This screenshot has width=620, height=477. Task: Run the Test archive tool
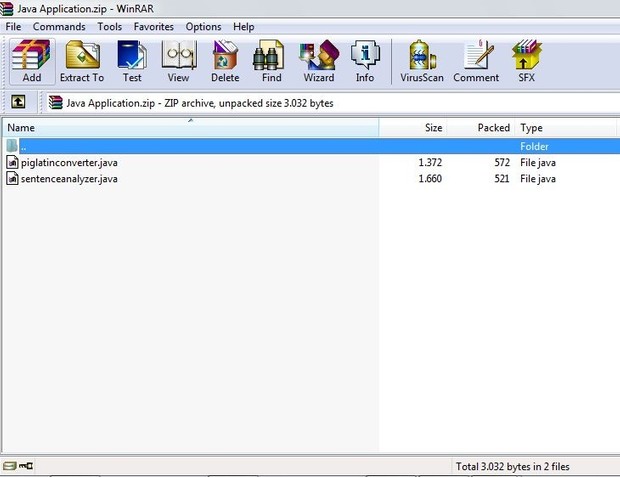(132, 61)
